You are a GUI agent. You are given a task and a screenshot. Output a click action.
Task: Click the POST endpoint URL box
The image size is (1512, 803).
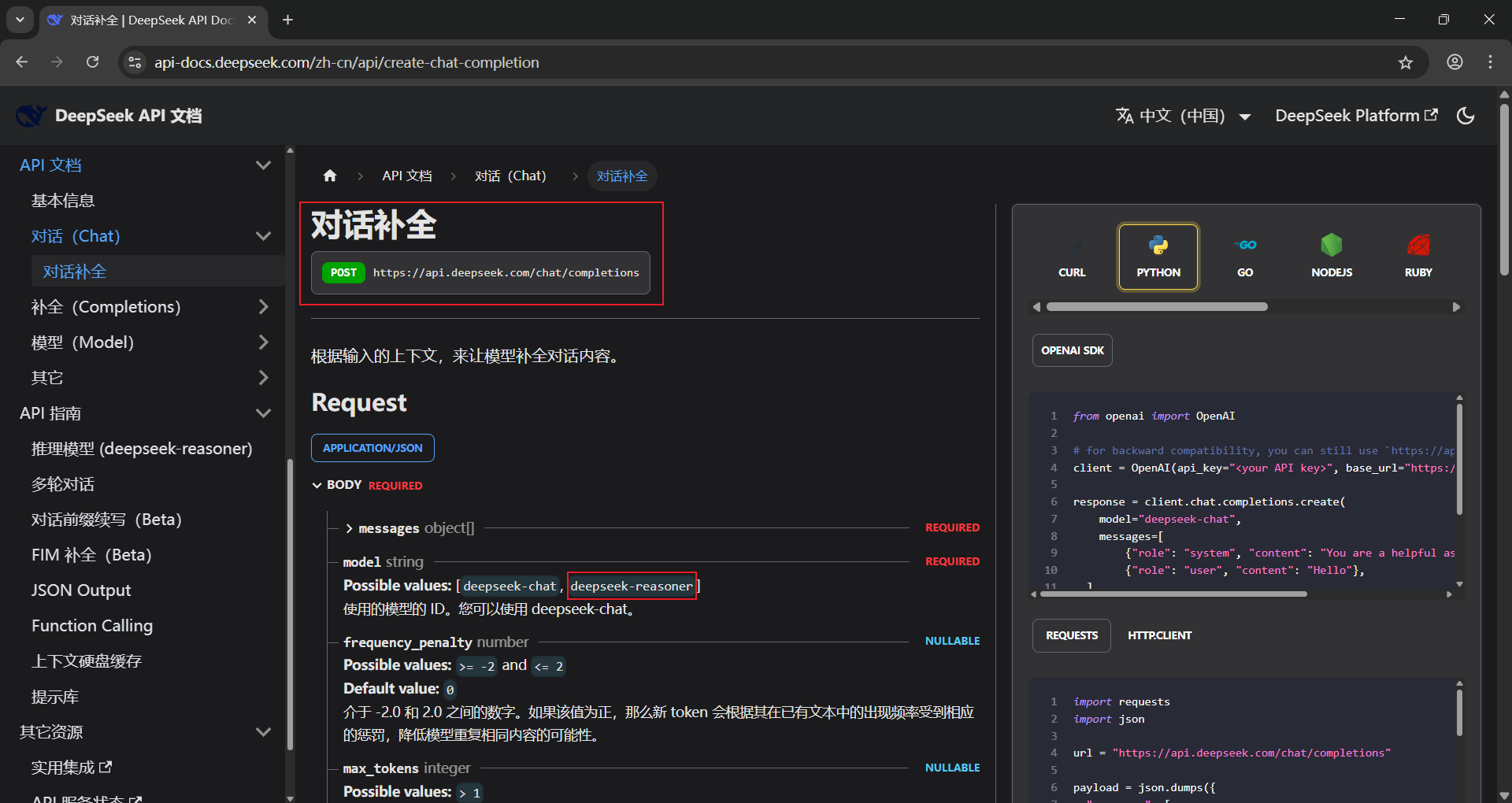click(480, 272)
